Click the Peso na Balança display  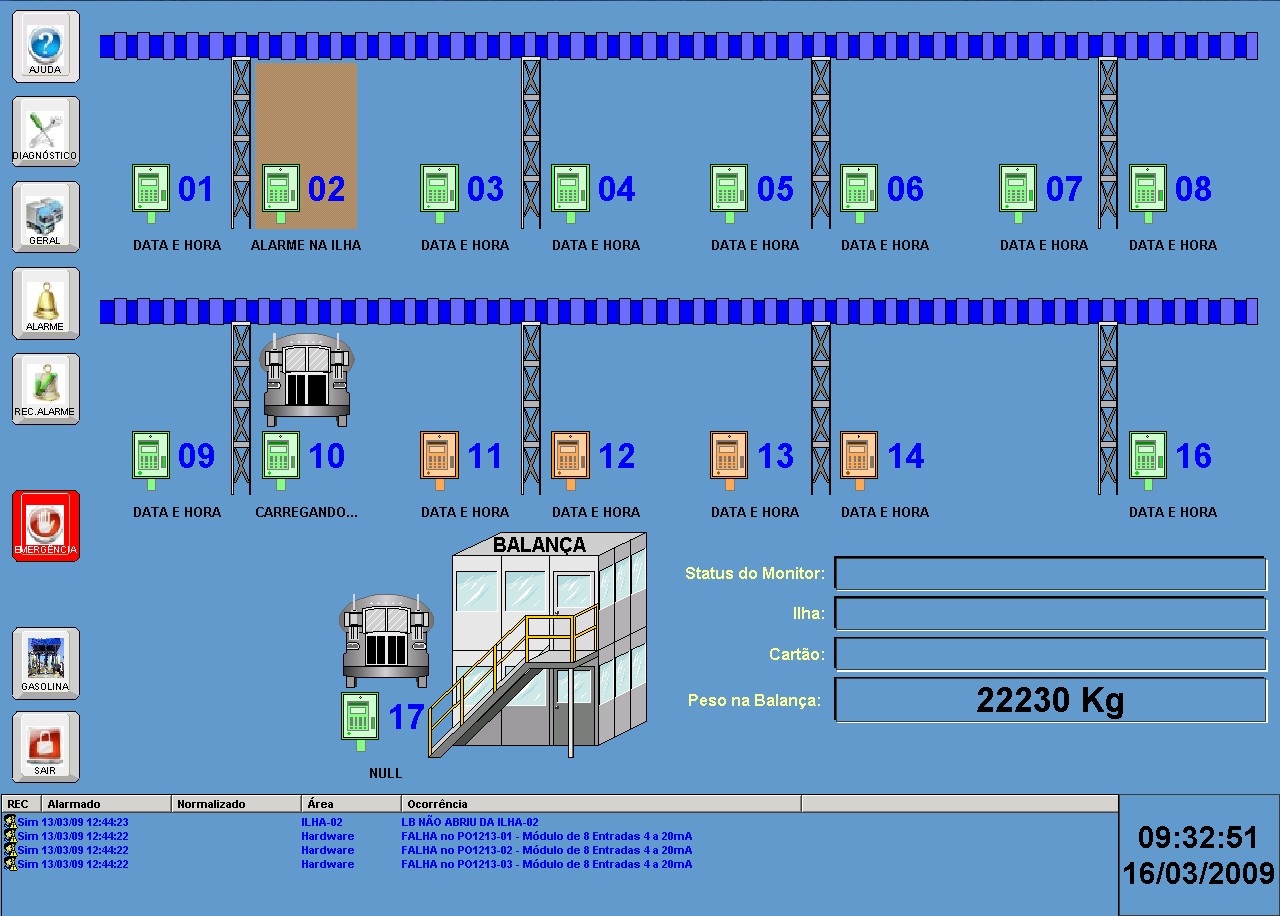[x=1050, y=700]
